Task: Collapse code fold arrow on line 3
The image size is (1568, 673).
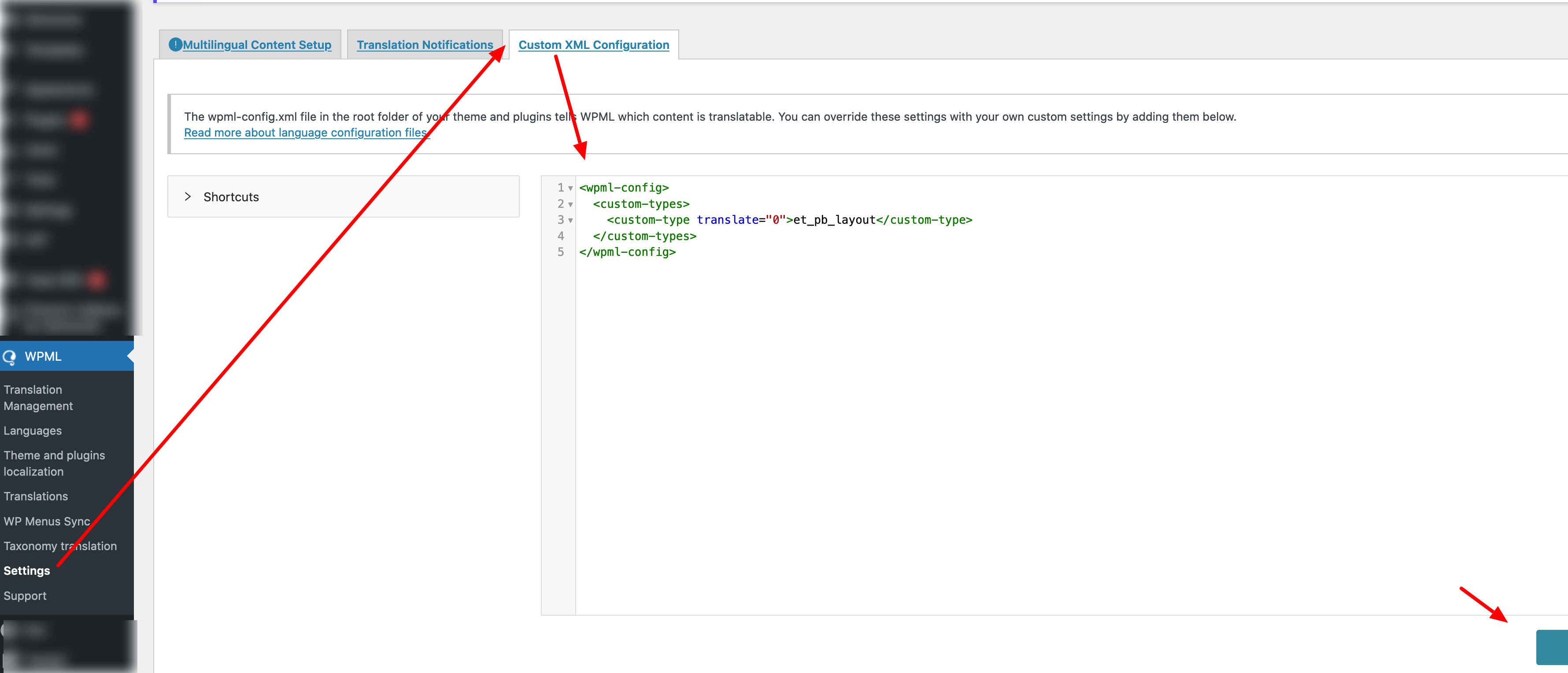Action: tap(570, 220)
